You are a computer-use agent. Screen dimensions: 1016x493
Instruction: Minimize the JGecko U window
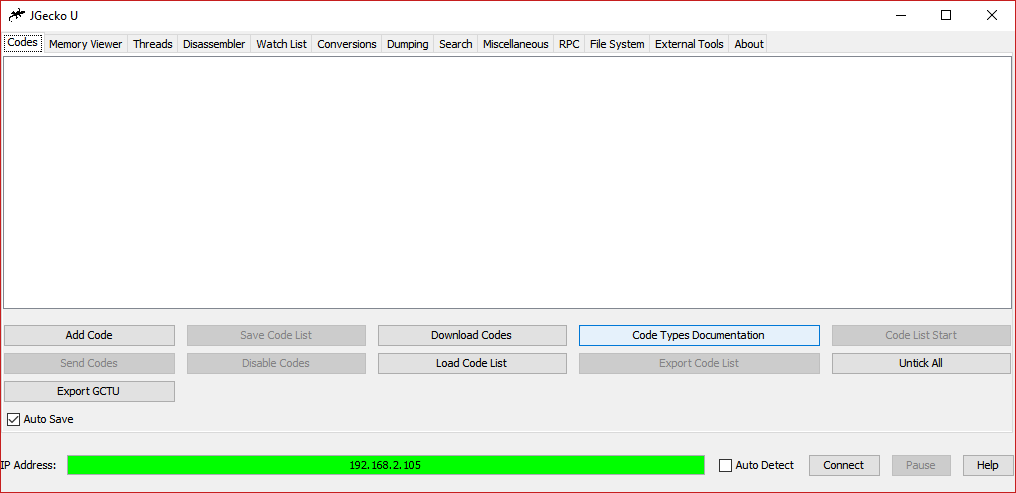point(901,16)
